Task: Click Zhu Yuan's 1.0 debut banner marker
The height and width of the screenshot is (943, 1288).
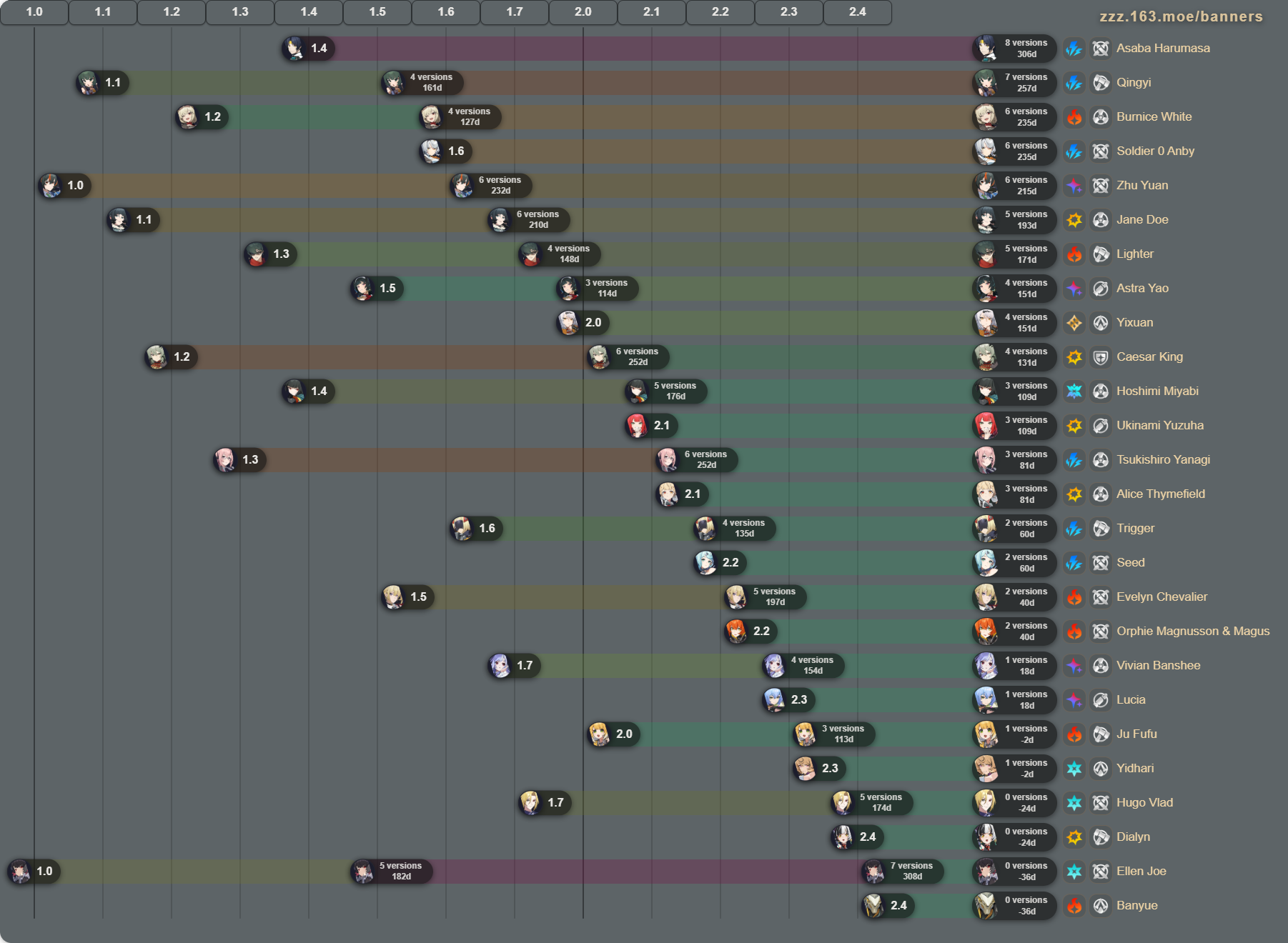Action: pyautogui.click(x=64, y=186)
